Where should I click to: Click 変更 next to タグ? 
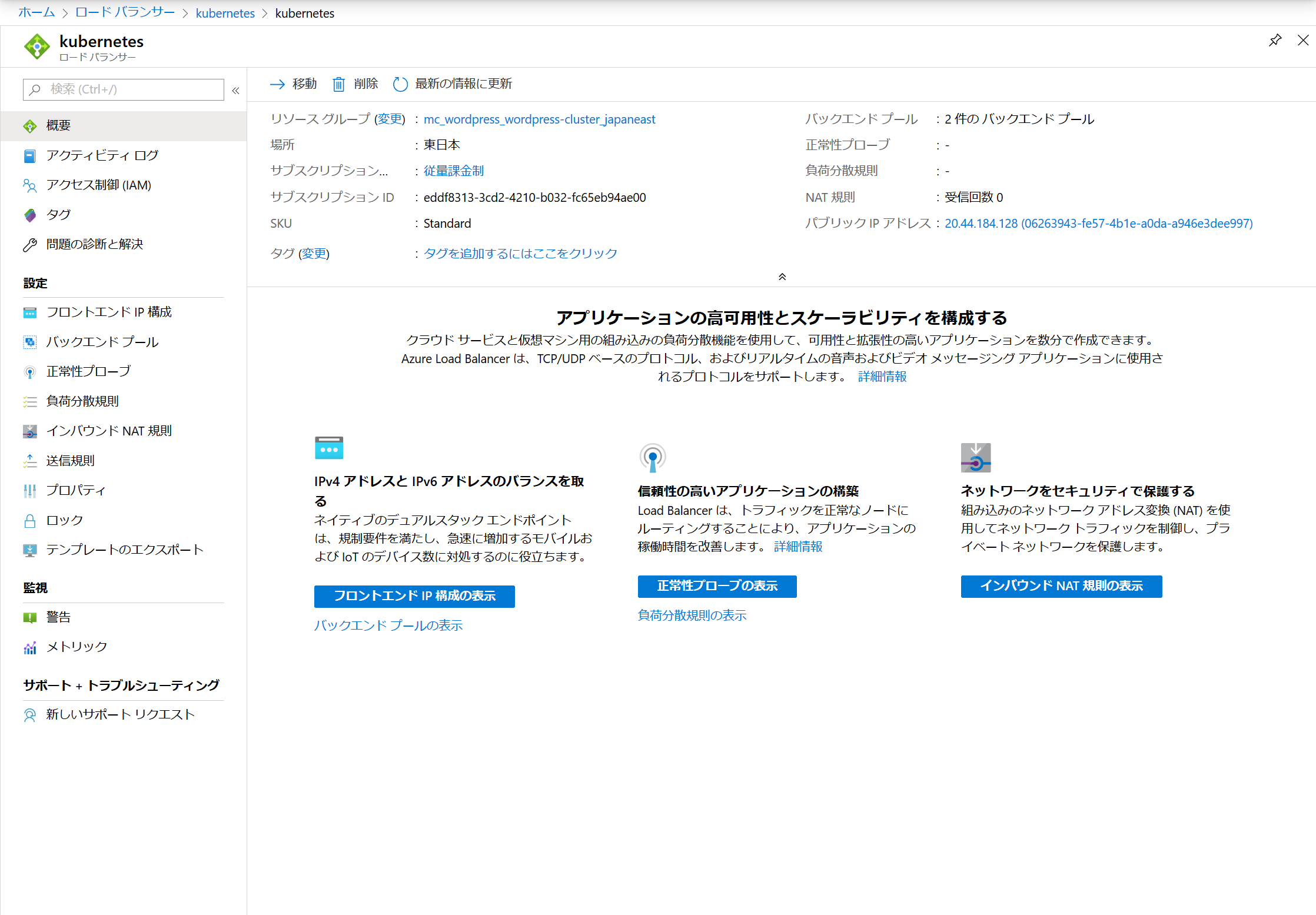314,254
